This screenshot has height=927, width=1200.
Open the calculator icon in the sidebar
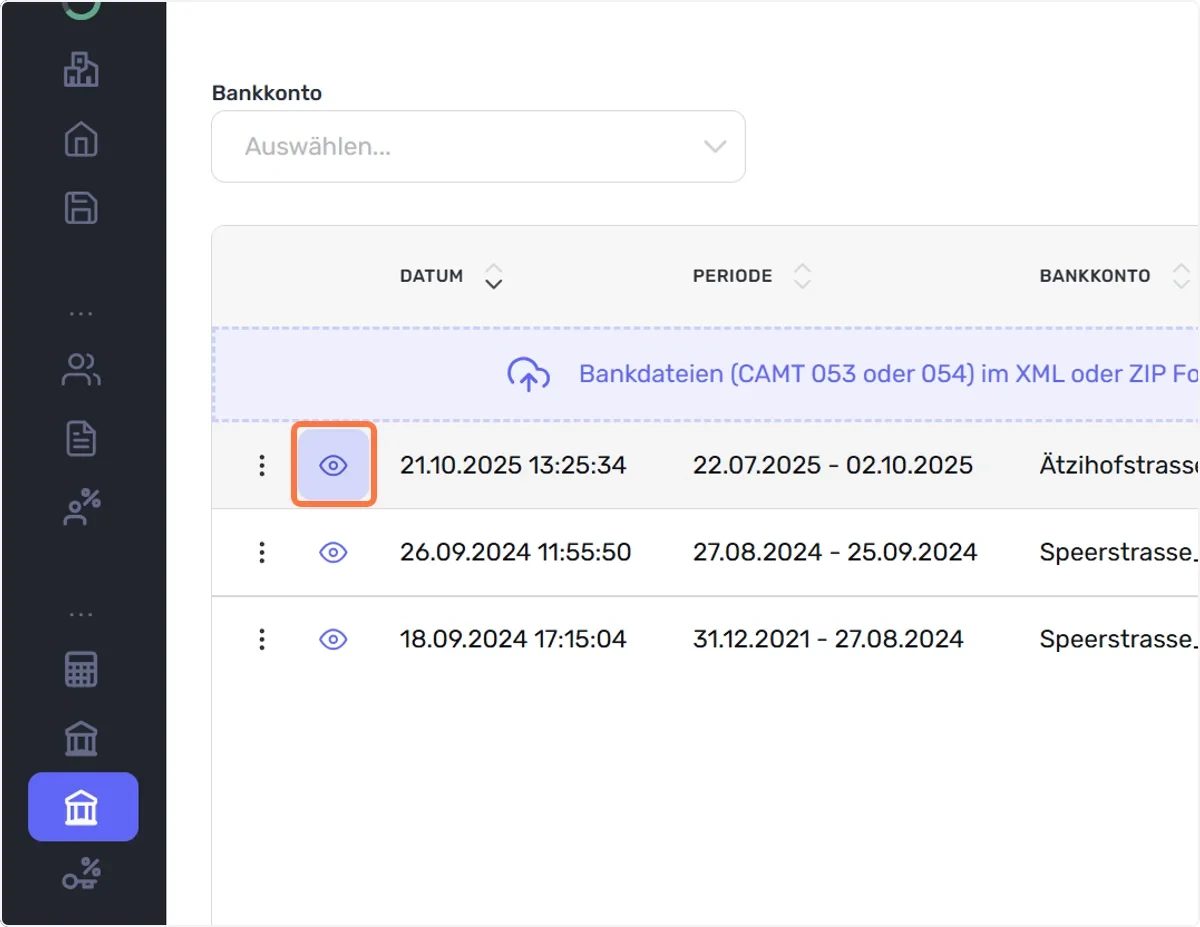coord(81,670)
